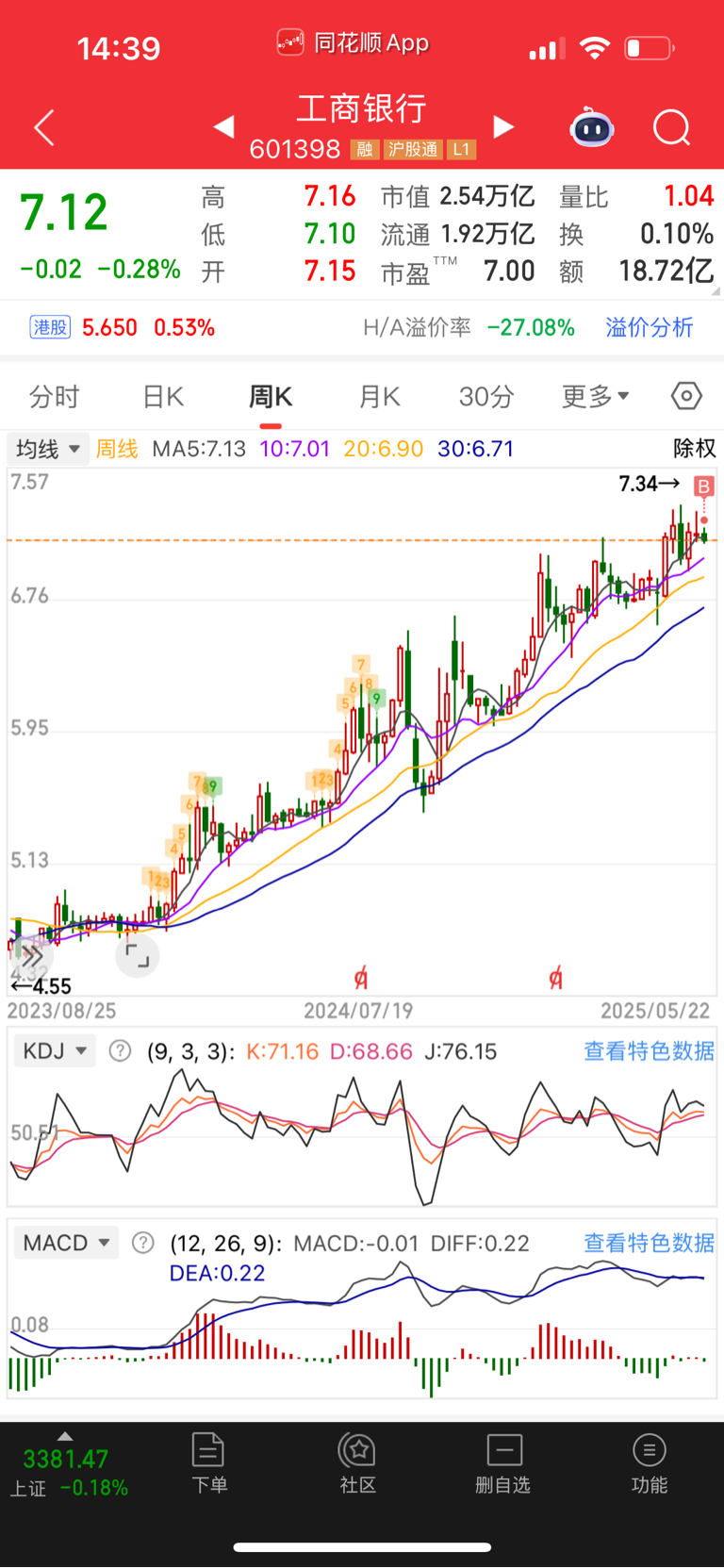724x1568 pixels.
Task: Tap the MA5:7.13 value
Action: pyautogui.click(x=199, y=448)
